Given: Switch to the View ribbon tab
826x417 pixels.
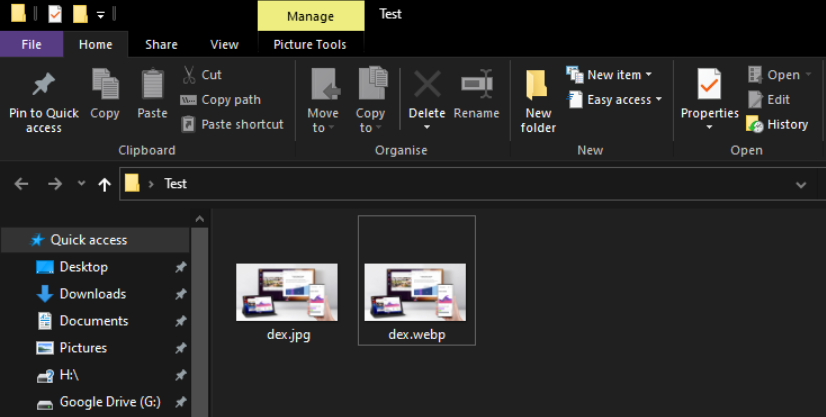Looking at the screenshot, I should (x=224, y=44).
